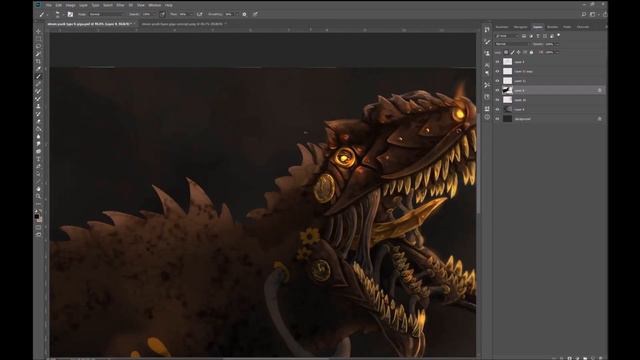Switch to the Paths panel tab
The height and width of the screenshot is (360, 640).
567,27
